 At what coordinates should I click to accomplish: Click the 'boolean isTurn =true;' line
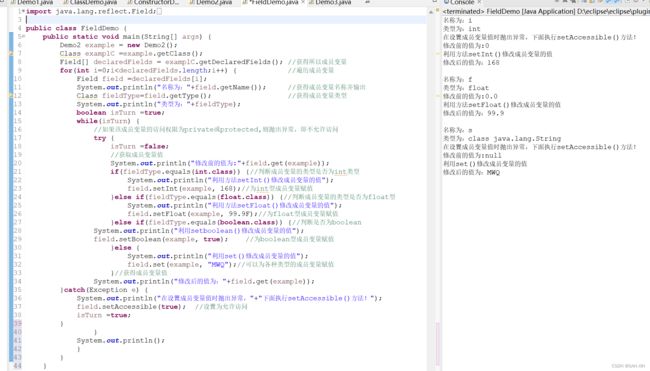click(121, 113)
